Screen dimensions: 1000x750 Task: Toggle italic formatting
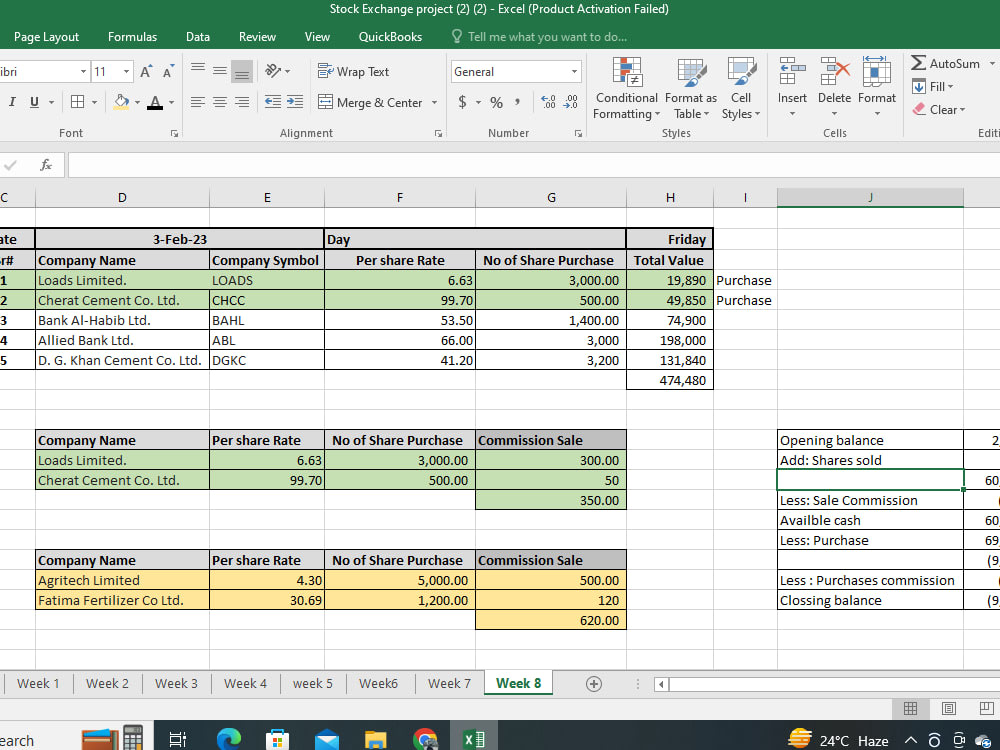click(12, 102)
